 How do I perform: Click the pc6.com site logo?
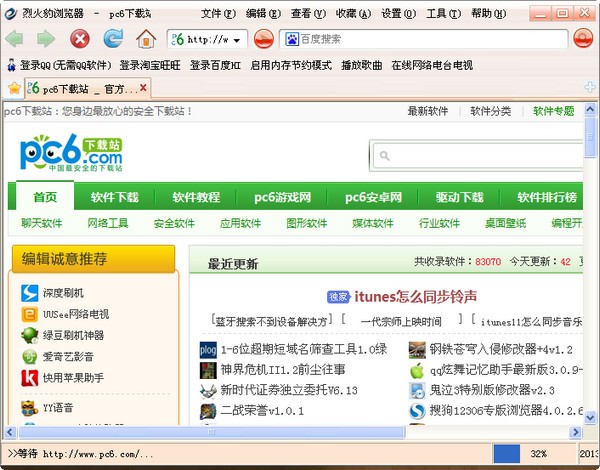click(71, 152)
